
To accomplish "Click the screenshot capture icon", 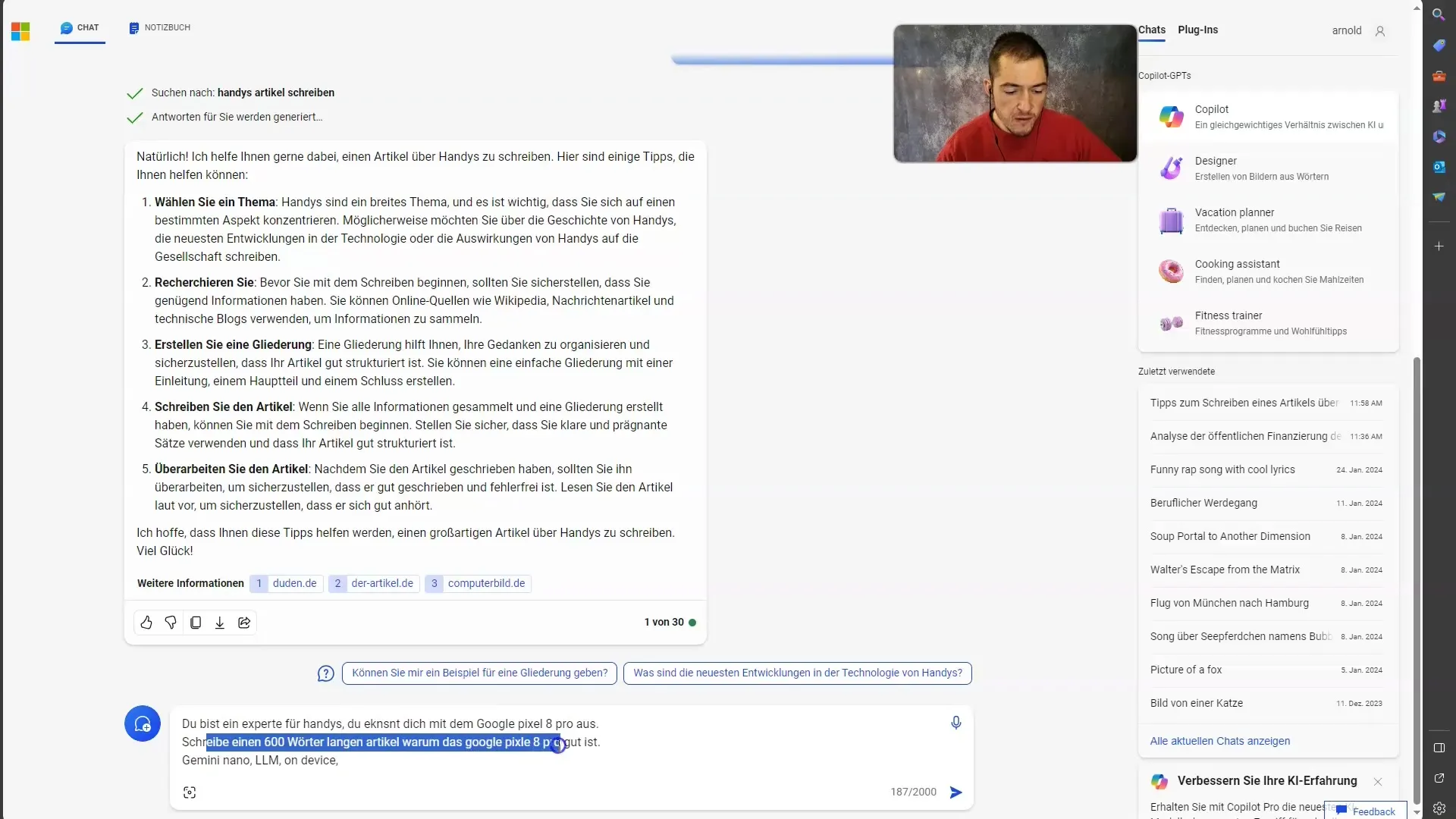I will click(189, 792).
